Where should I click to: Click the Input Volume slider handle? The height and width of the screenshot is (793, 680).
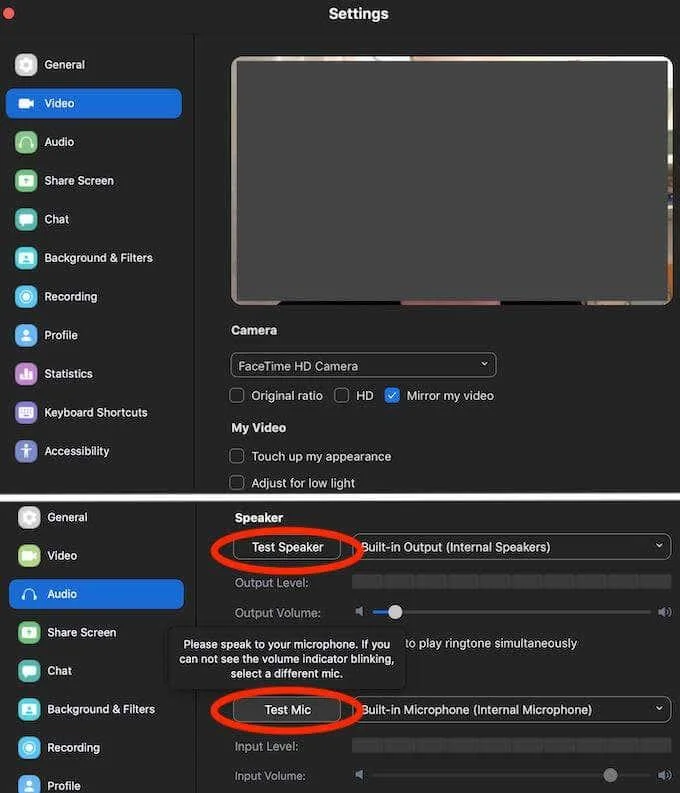[x=610, y=775]
